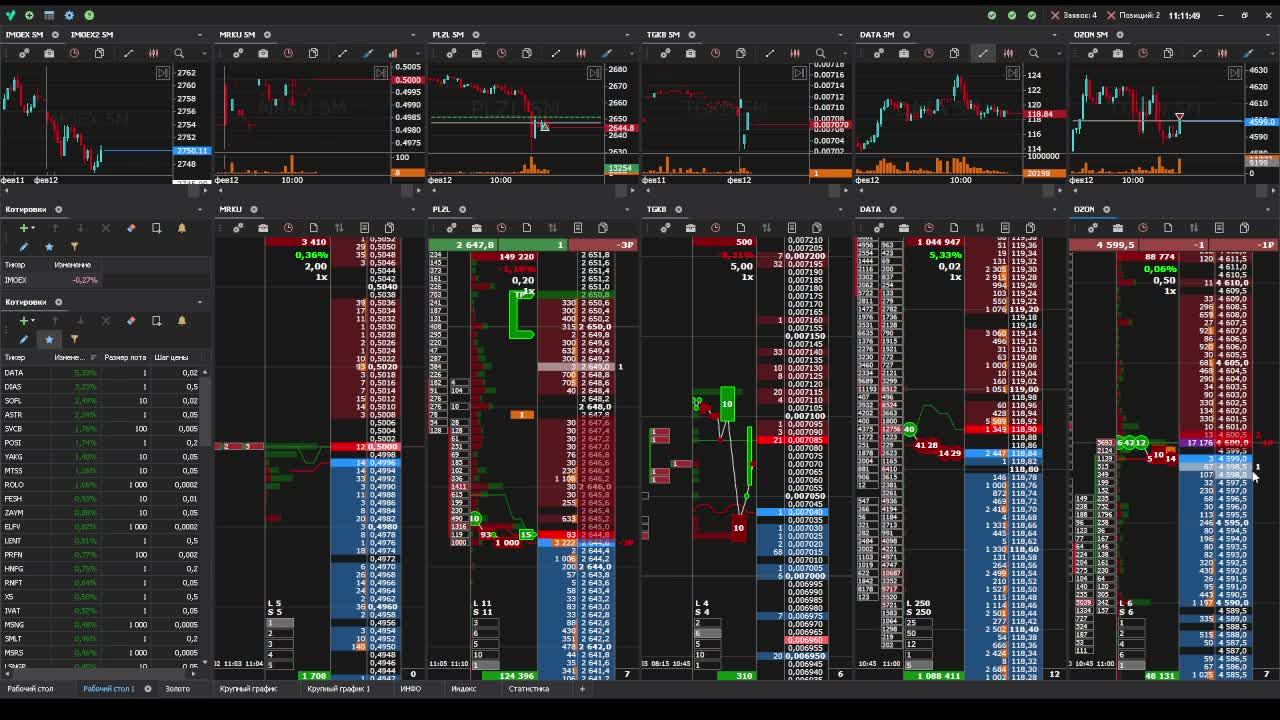The width and height of the screenshot is (1280, 720).
Task: Select the IMOEX row in the upper quotes table
Action: [x=106, y=280]
